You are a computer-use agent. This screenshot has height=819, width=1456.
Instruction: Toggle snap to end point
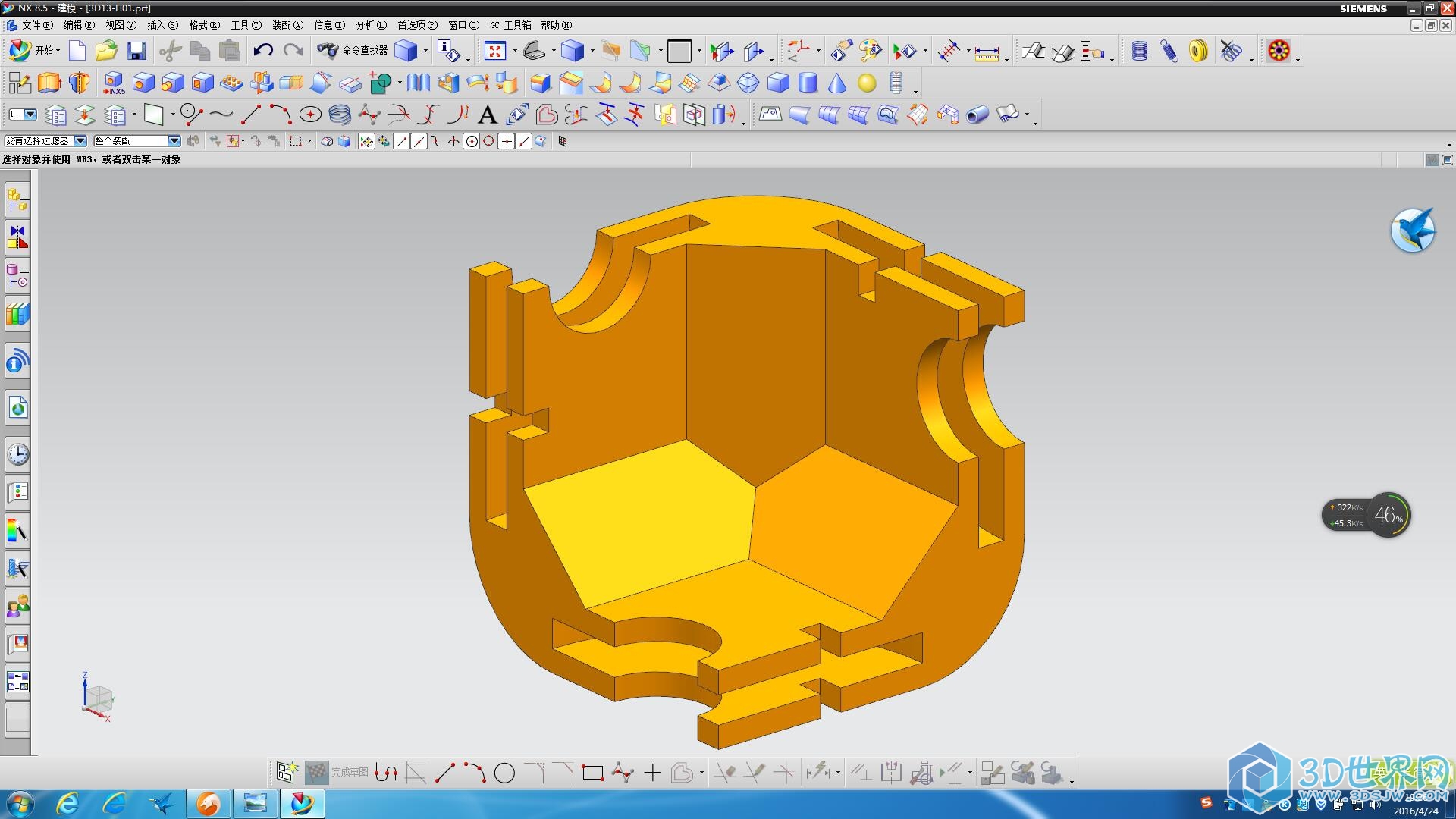[x=402, y=141]
